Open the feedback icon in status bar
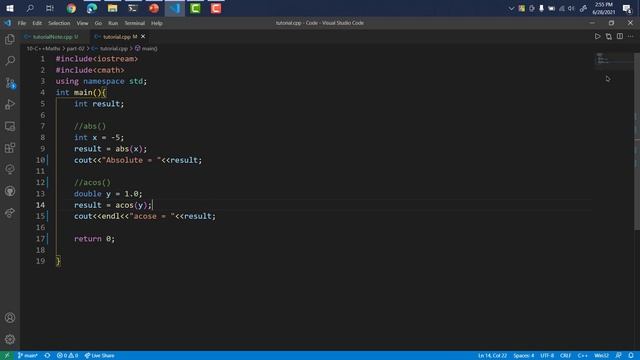Image resolution: width=640 pixels, height=360 pixels. pyautogui.click(x=618, y=356)
